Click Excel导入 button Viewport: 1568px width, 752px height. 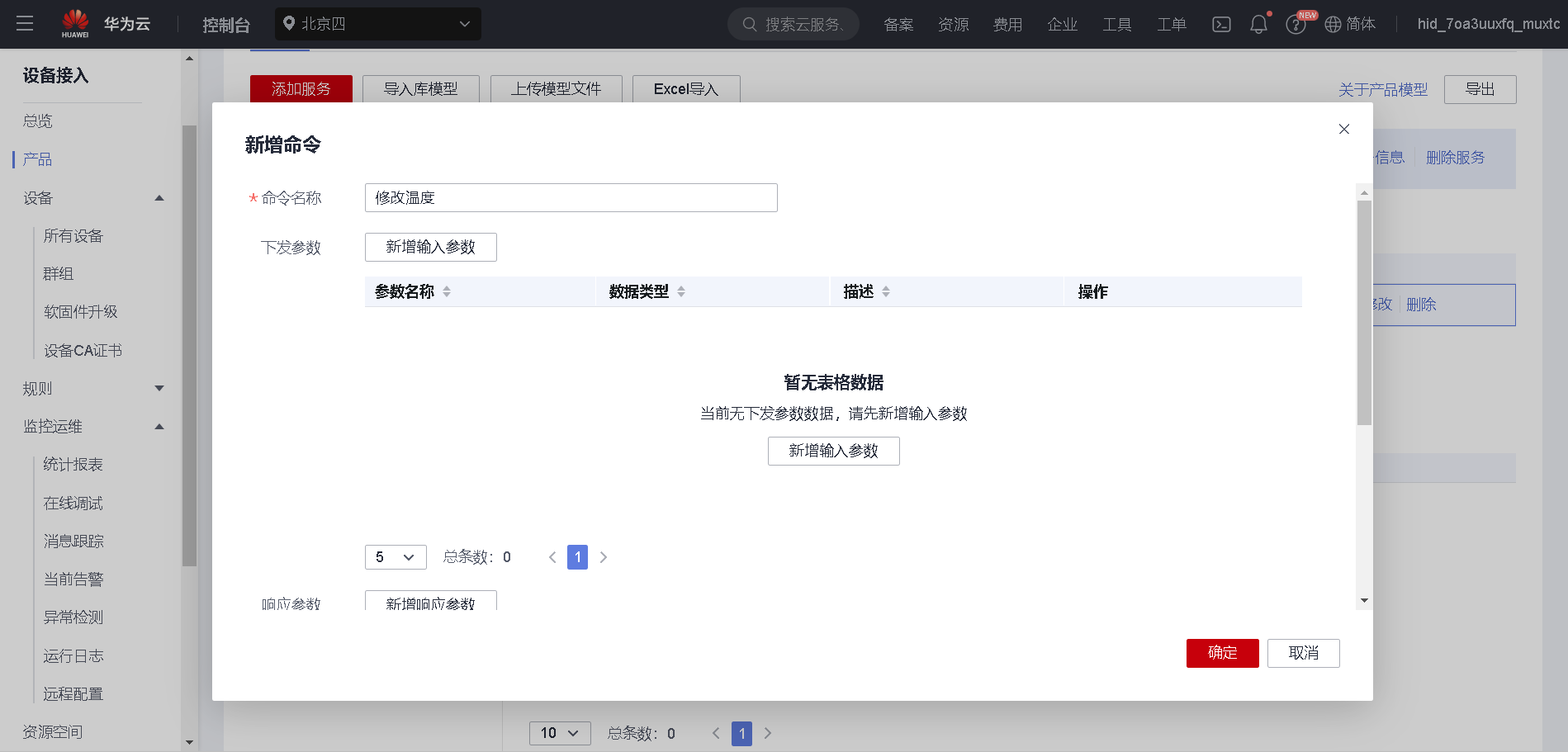pos(686,89)
